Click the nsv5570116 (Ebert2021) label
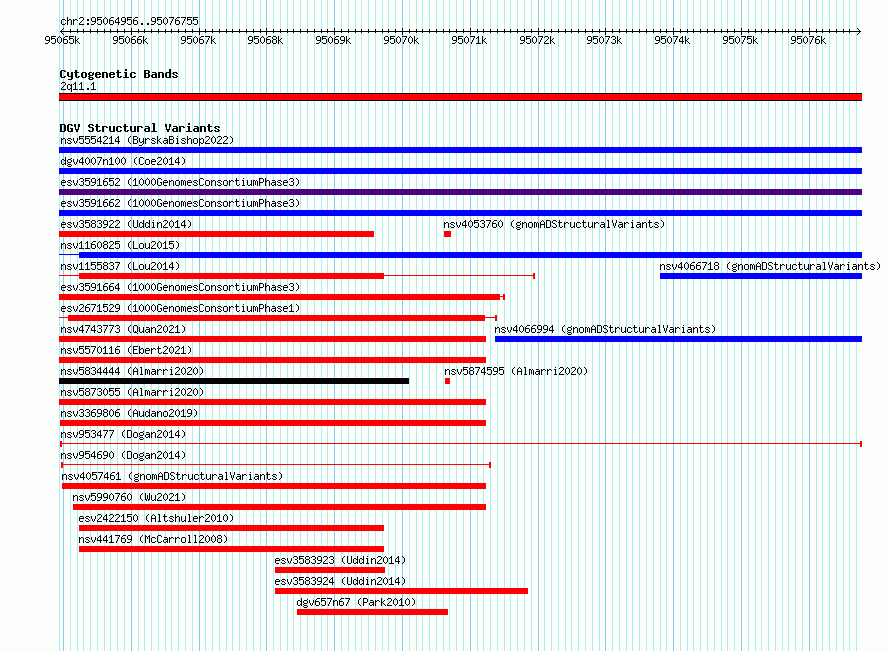Viewport: 890px width, 651px height. coord(126,350)
